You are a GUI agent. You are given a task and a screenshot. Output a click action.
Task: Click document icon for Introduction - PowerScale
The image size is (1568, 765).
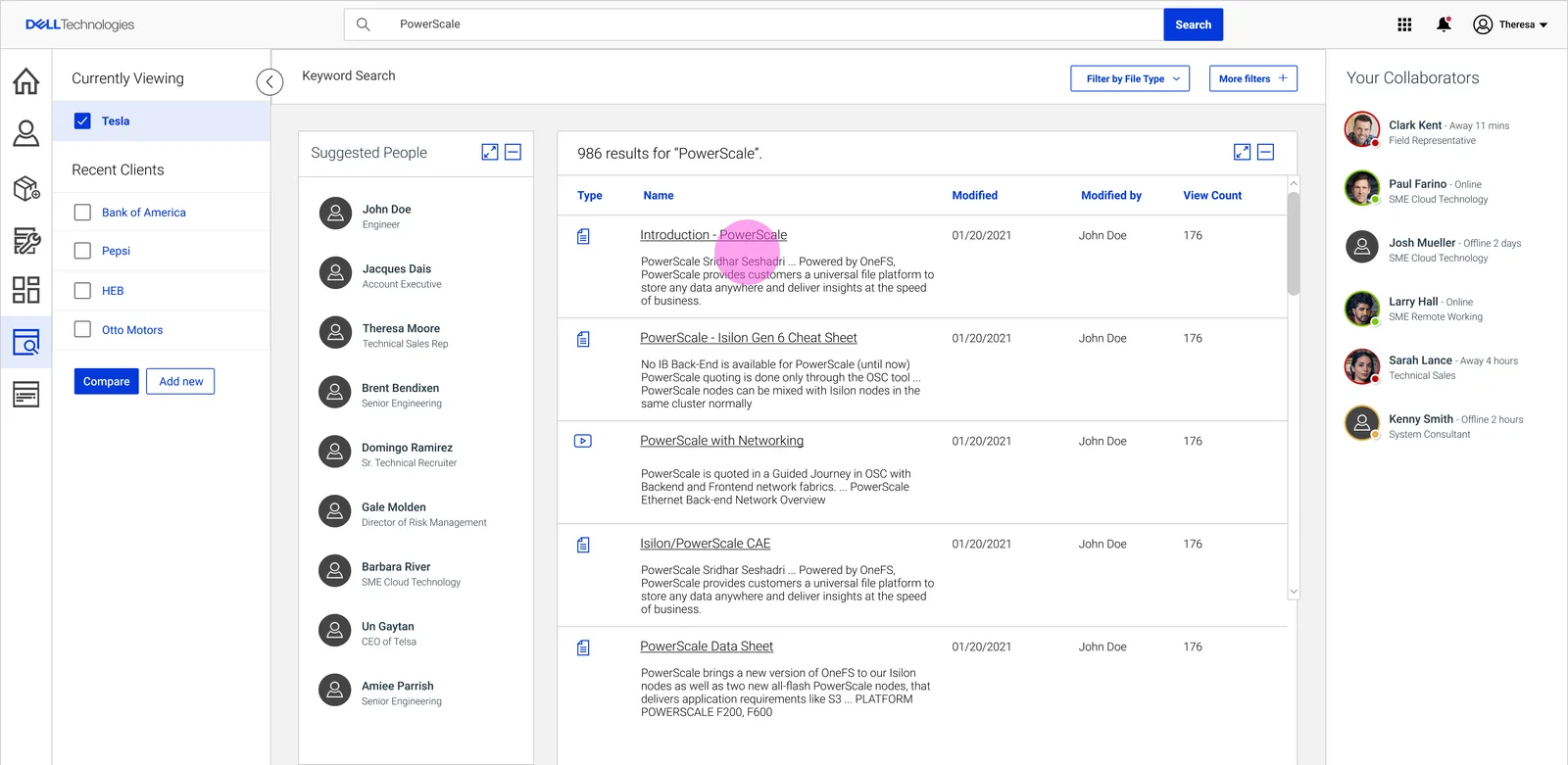(583, 236)
